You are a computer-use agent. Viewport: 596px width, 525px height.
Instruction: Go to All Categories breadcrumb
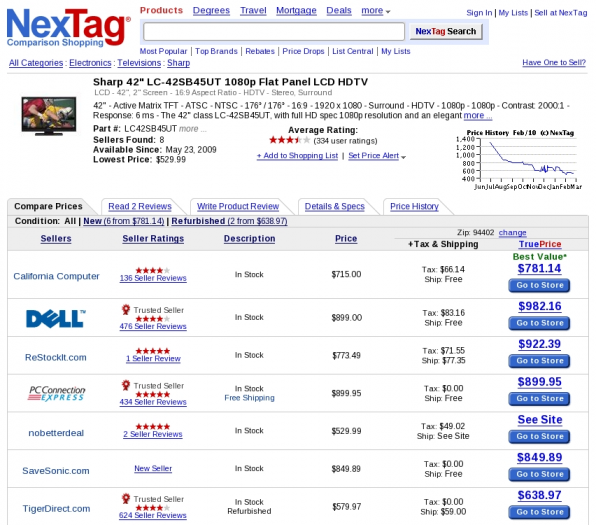[36, 63]
